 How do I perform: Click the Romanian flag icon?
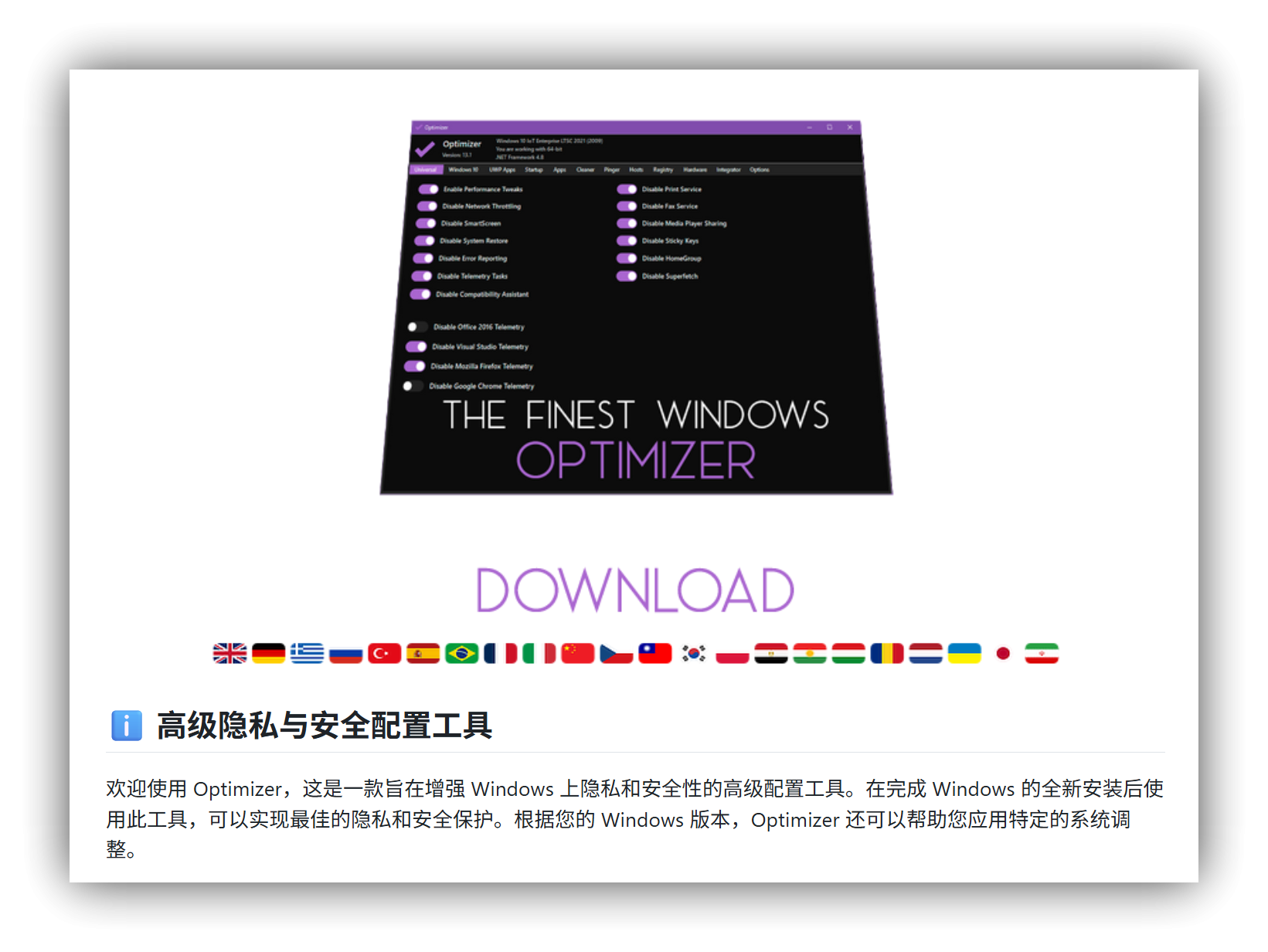pos(886,654)
